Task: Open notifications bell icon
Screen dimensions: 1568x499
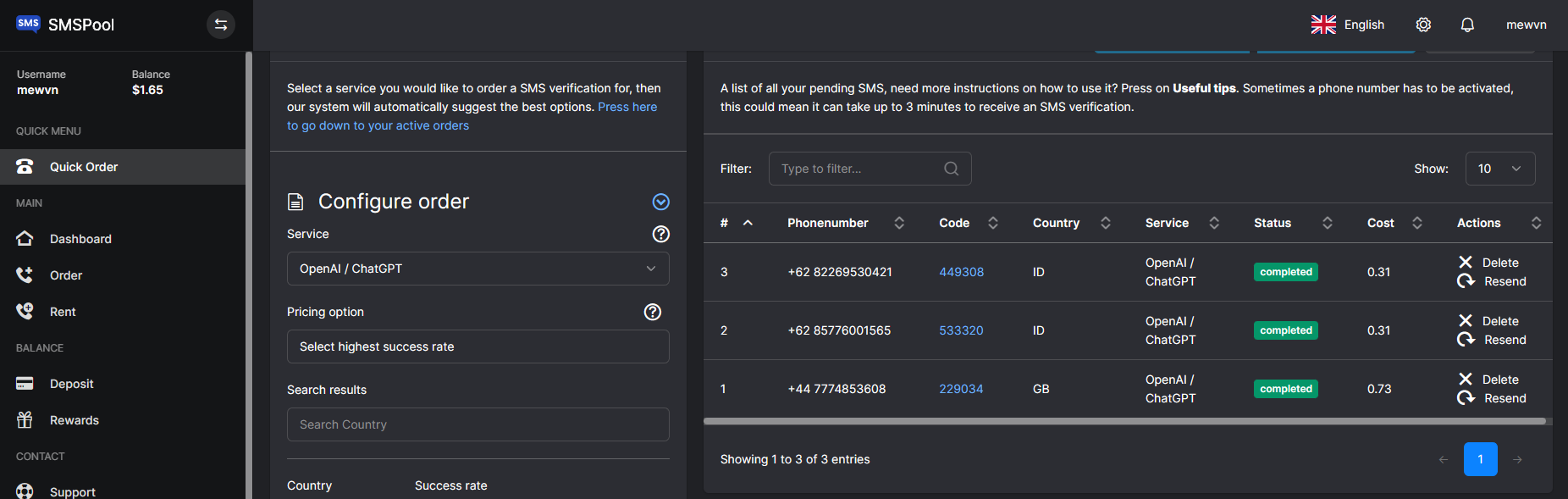Action: click(x=1467, y=25)
